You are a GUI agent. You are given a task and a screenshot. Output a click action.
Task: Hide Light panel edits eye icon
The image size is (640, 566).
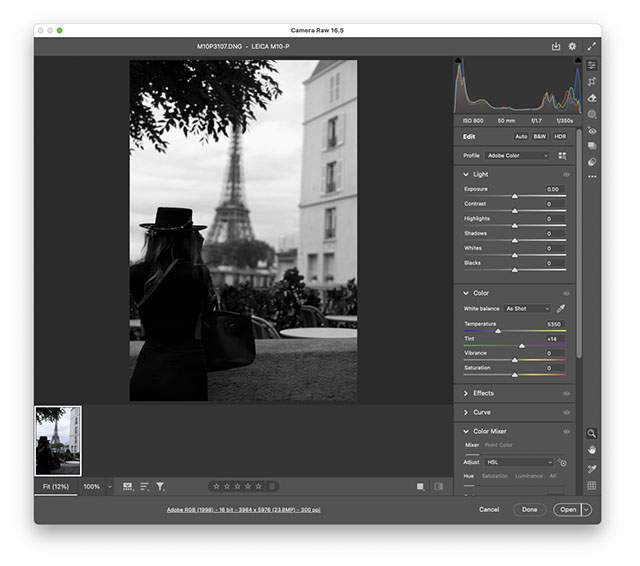point(567,175)
